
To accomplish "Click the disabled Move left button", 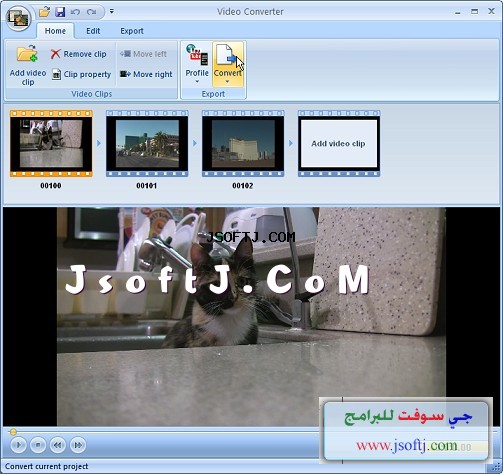I will pyautogui.click(x=143, y=54).
